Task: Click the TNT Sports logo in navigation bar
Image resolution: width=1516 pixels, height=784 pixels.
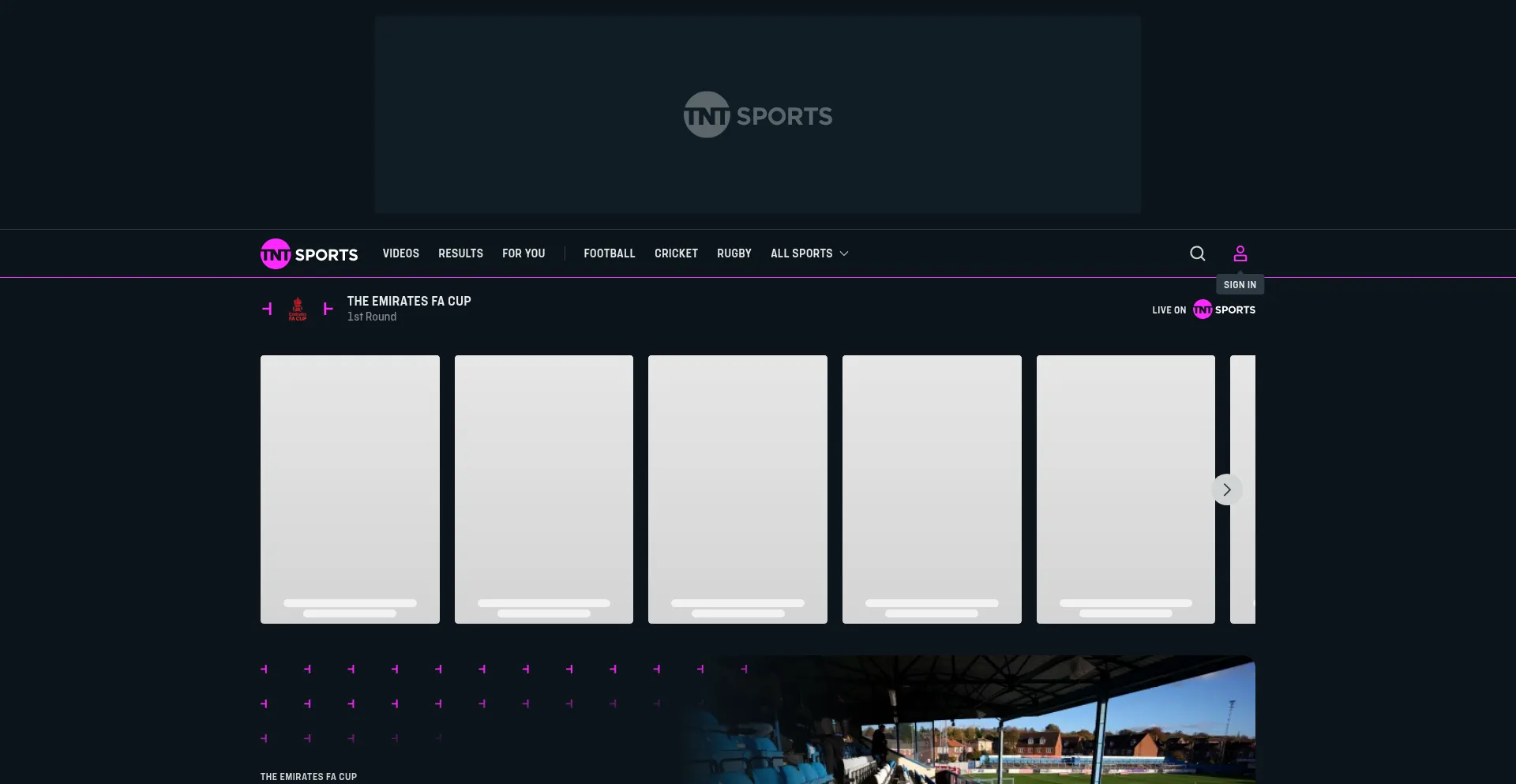Action: tap(309, 253)
